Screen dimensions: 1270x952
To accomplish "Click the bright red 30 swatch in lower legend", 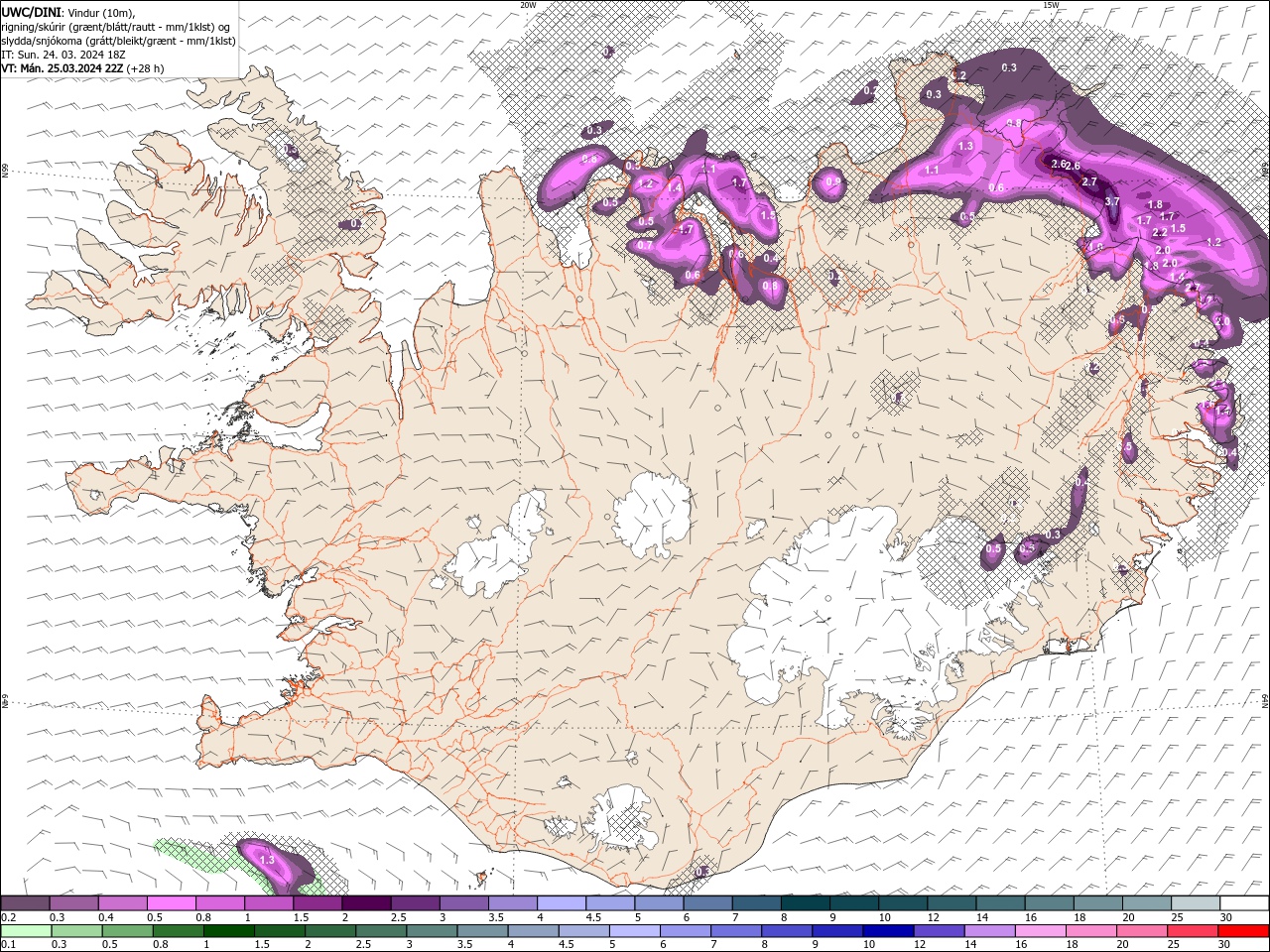I will [x=1243, y=930].
